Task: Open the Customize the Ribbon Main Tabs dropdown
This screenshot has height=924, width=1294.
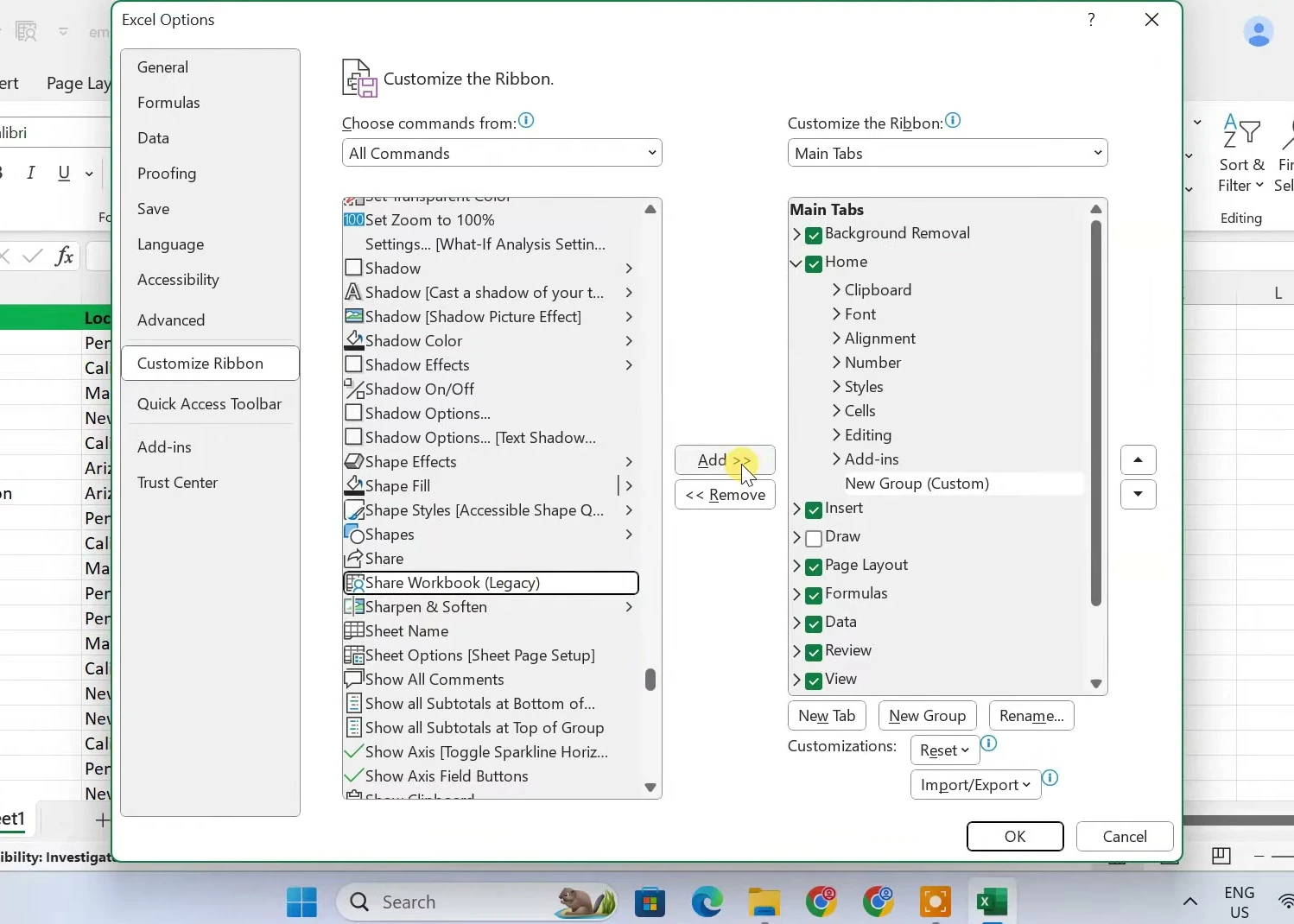Action: 948,153
